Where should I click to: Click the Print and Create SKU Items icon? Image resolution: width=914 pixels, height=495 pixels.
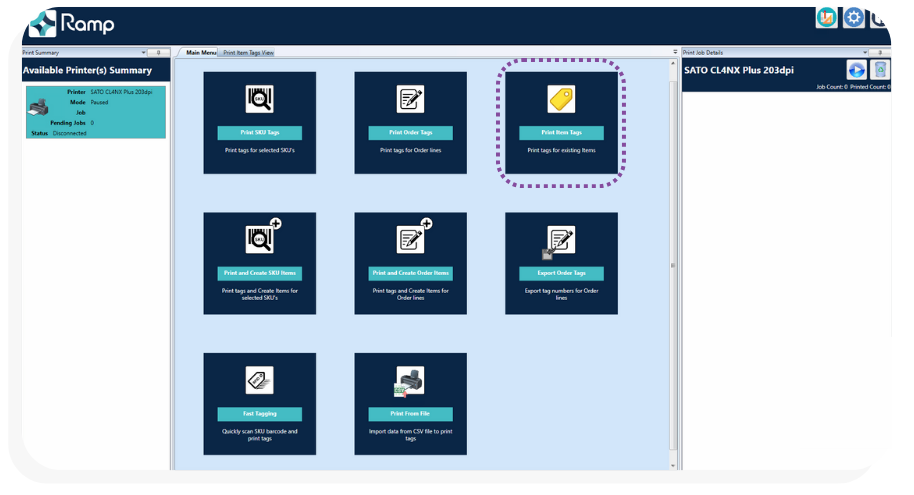(261, 238)
